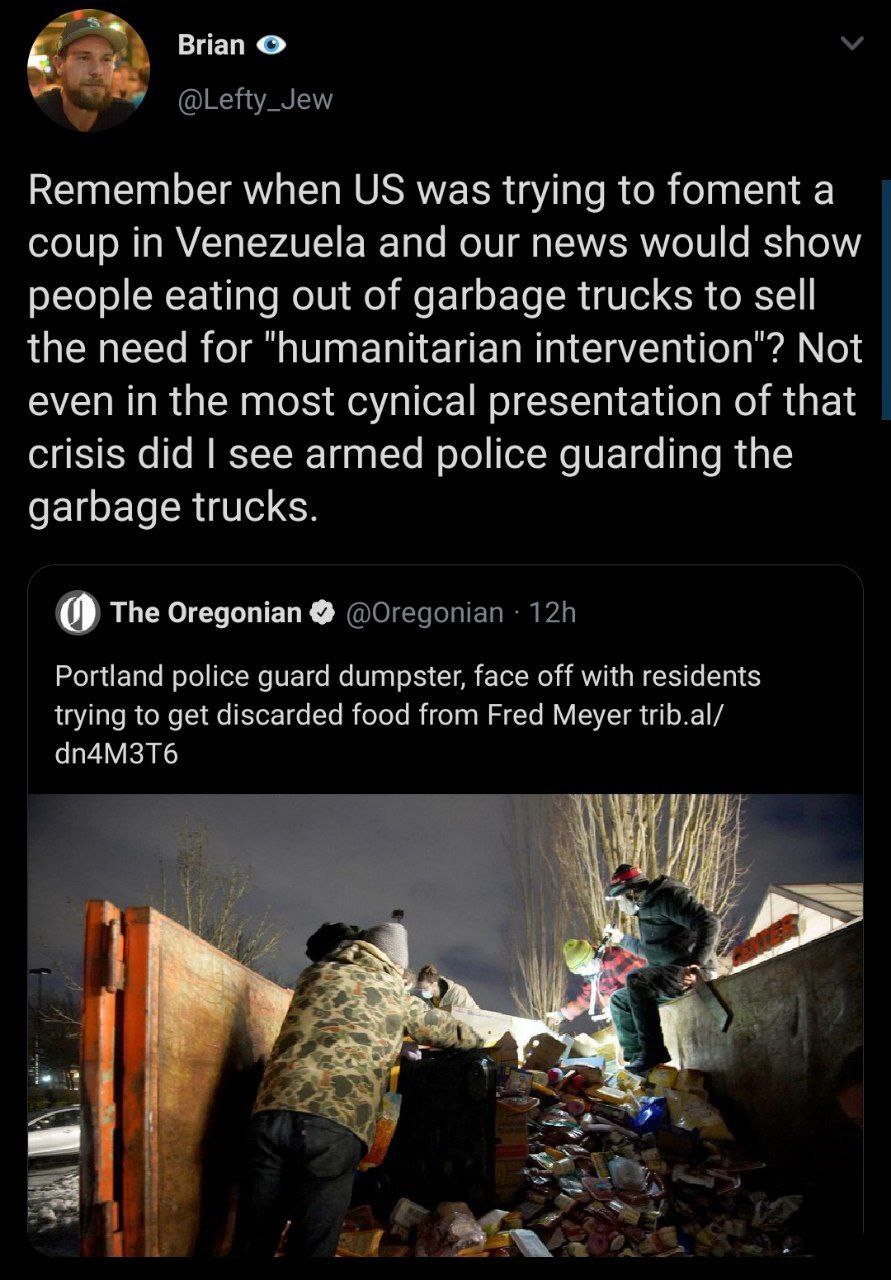Click the red store sign in photo
891x1280 pixels.
coord(766,942)
